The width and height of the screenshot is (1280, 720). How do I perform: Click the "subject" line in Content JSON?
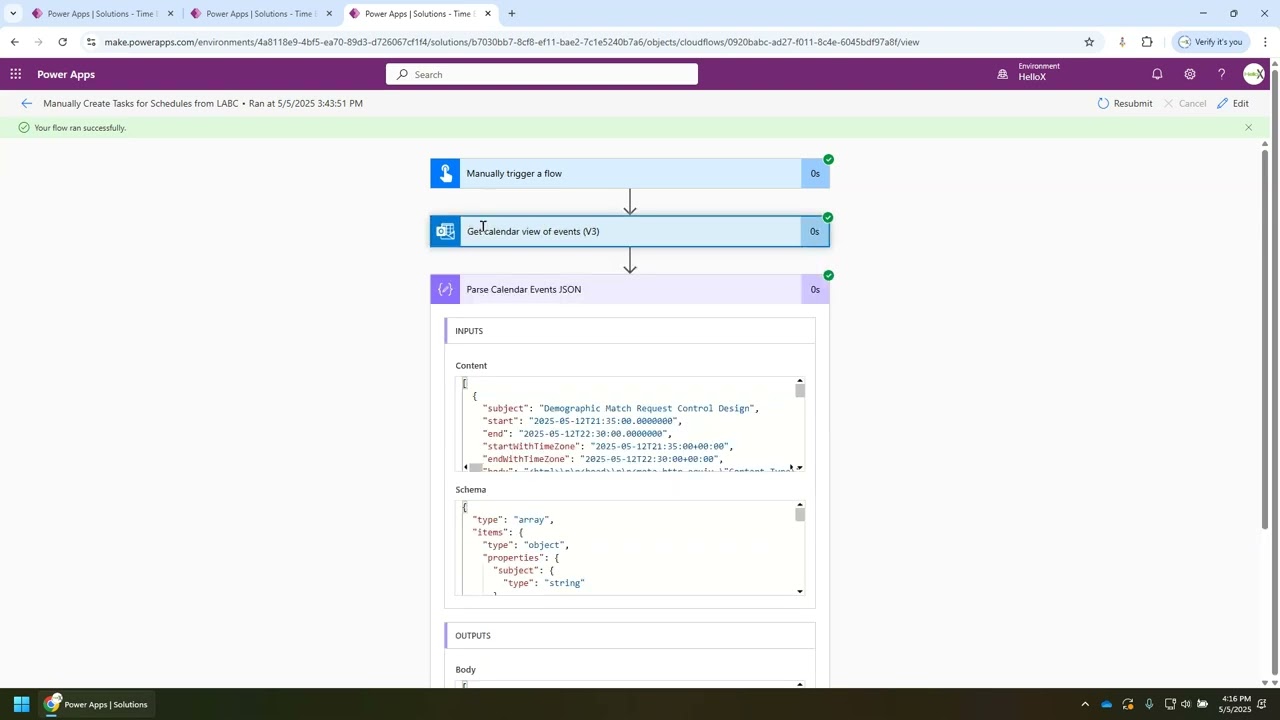[620, 408]
